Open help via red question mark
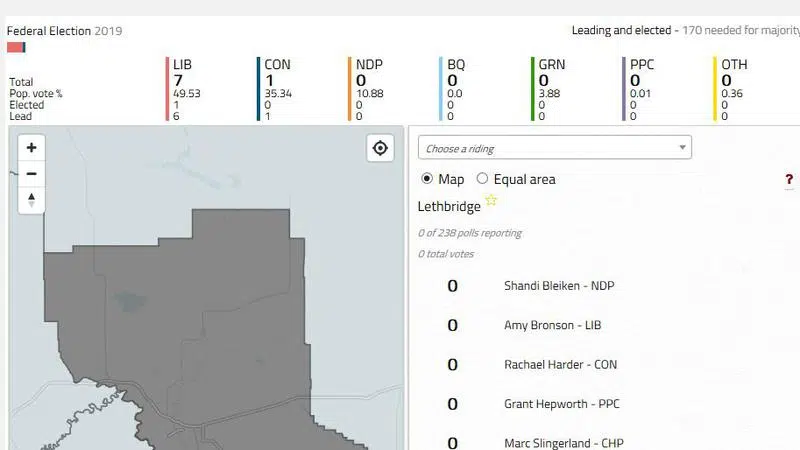 [789, 180]
